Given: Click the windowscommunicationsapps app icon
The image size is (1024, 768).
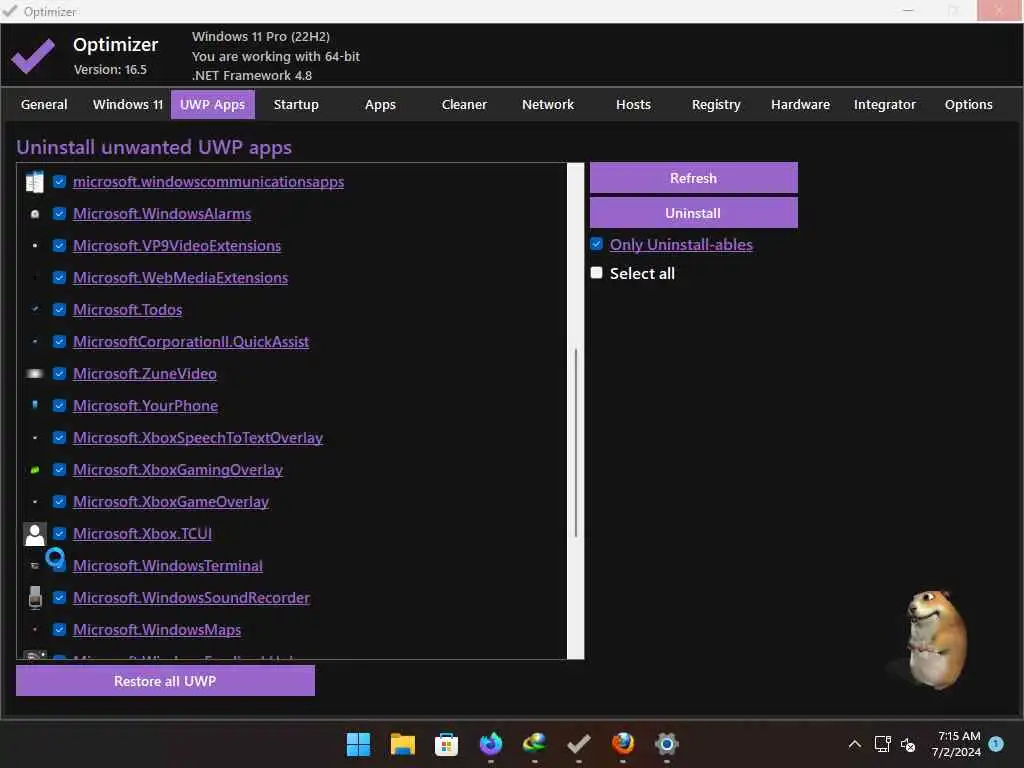Looking at the screenshot, I should (x=35, y=182).
